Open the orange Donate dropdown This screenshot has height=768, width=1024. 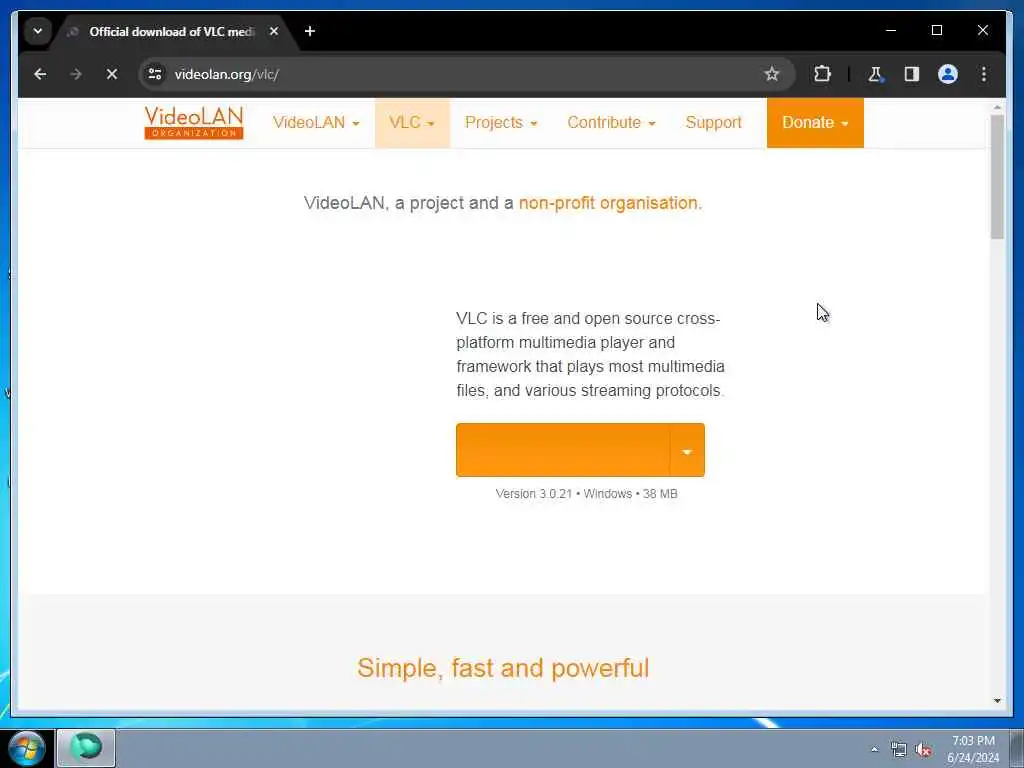815,123
